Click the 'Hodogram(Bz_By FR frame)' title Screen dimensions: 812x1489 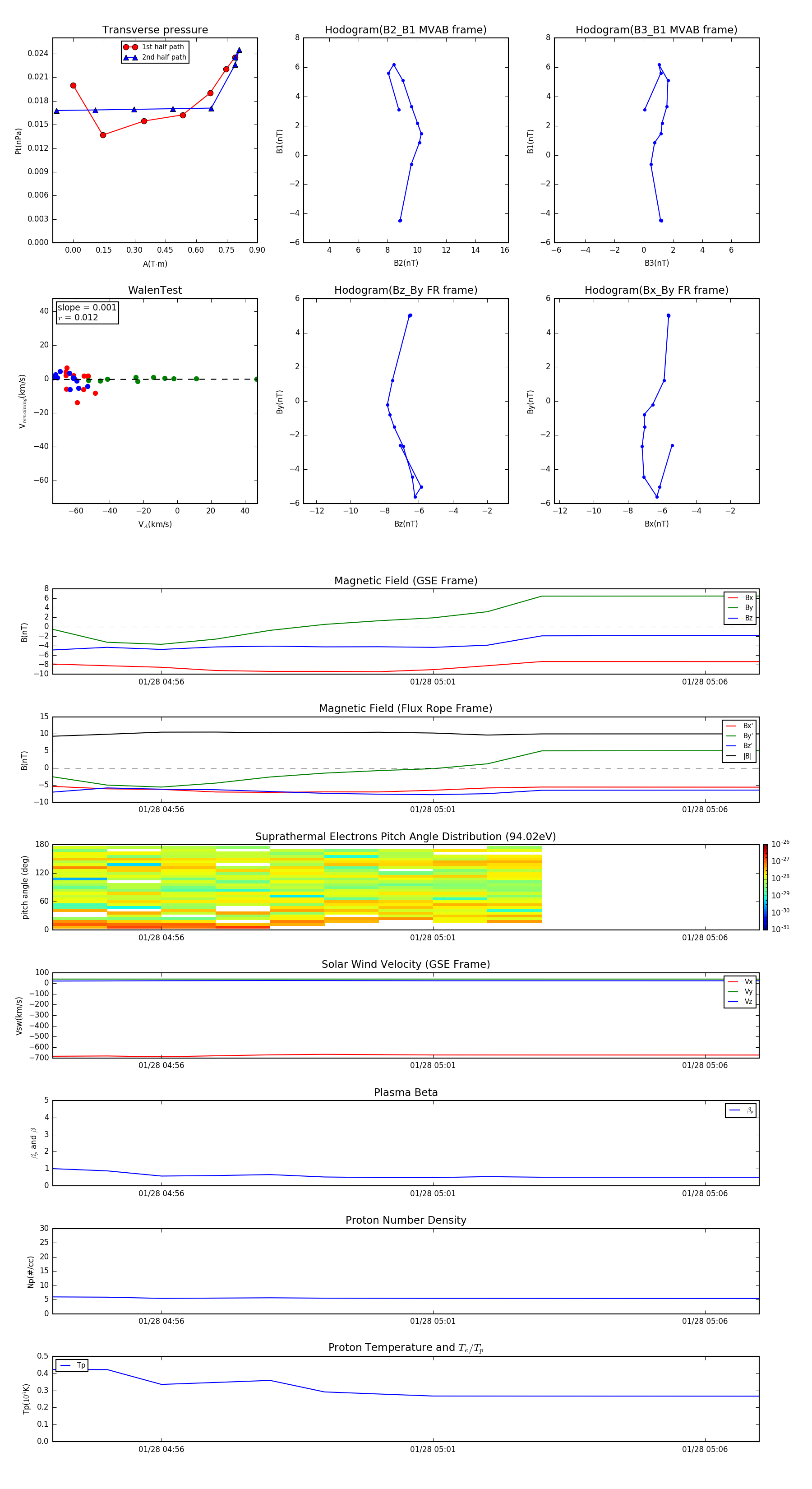(x=405, y=290)
